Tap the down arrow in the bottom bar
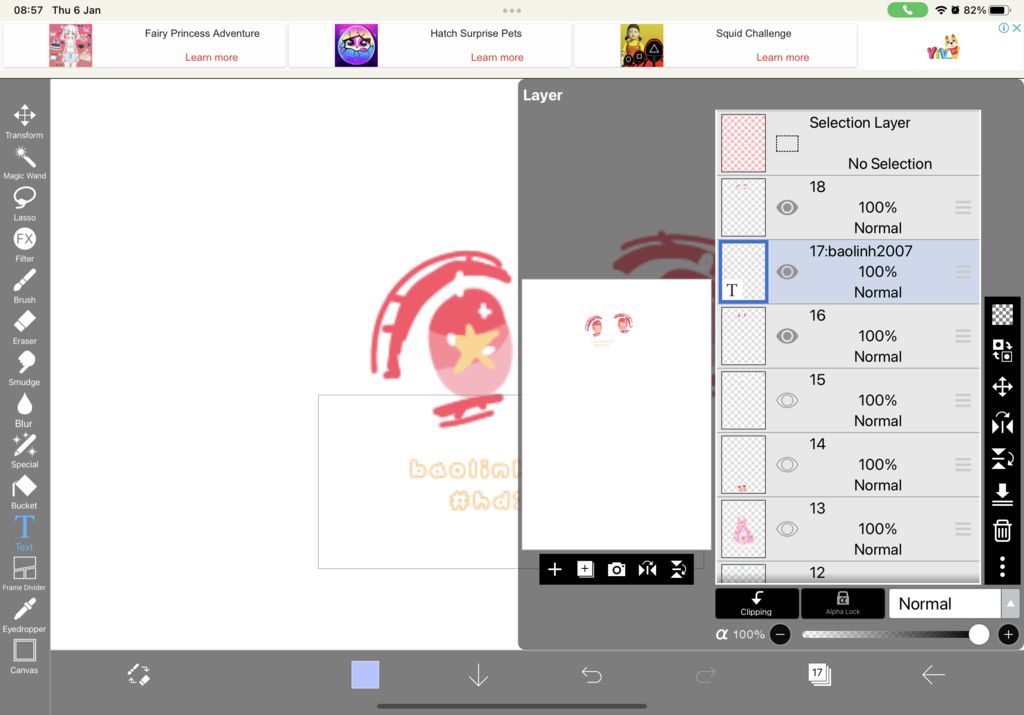This screenshot has height=715, width=1024. (x=478, y=675)
